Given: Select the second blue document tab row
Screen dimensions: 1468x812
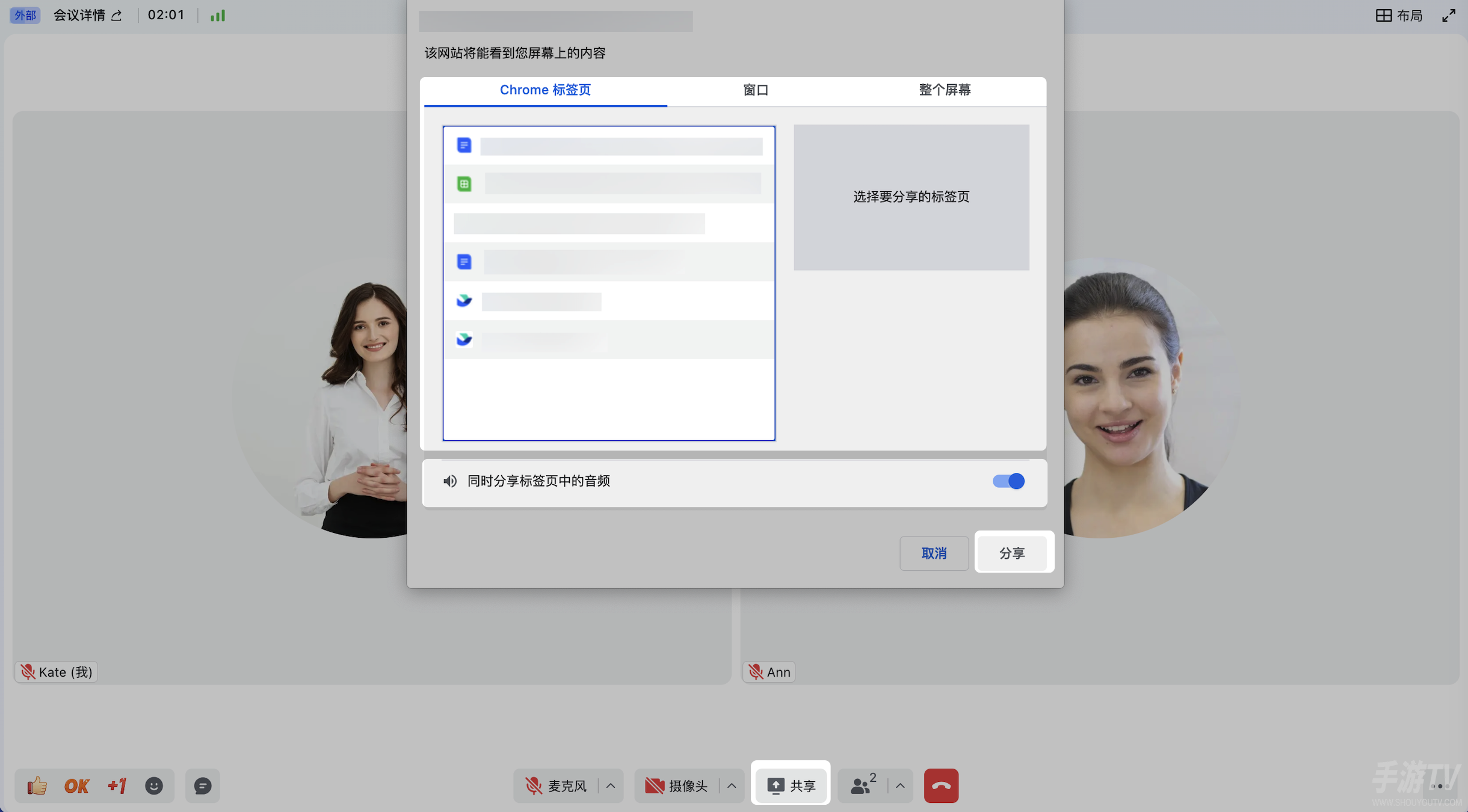Looking at the screenshot, I should pos(609,262).
